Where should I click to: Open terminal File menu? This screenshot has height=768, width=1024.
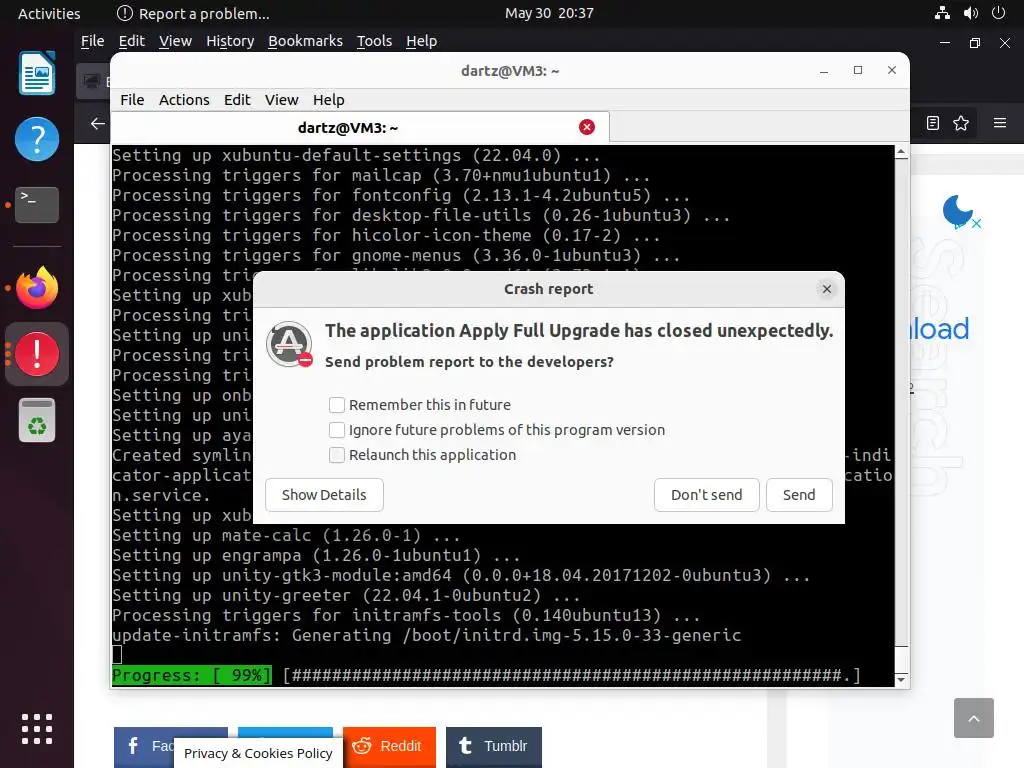(132, 100)
